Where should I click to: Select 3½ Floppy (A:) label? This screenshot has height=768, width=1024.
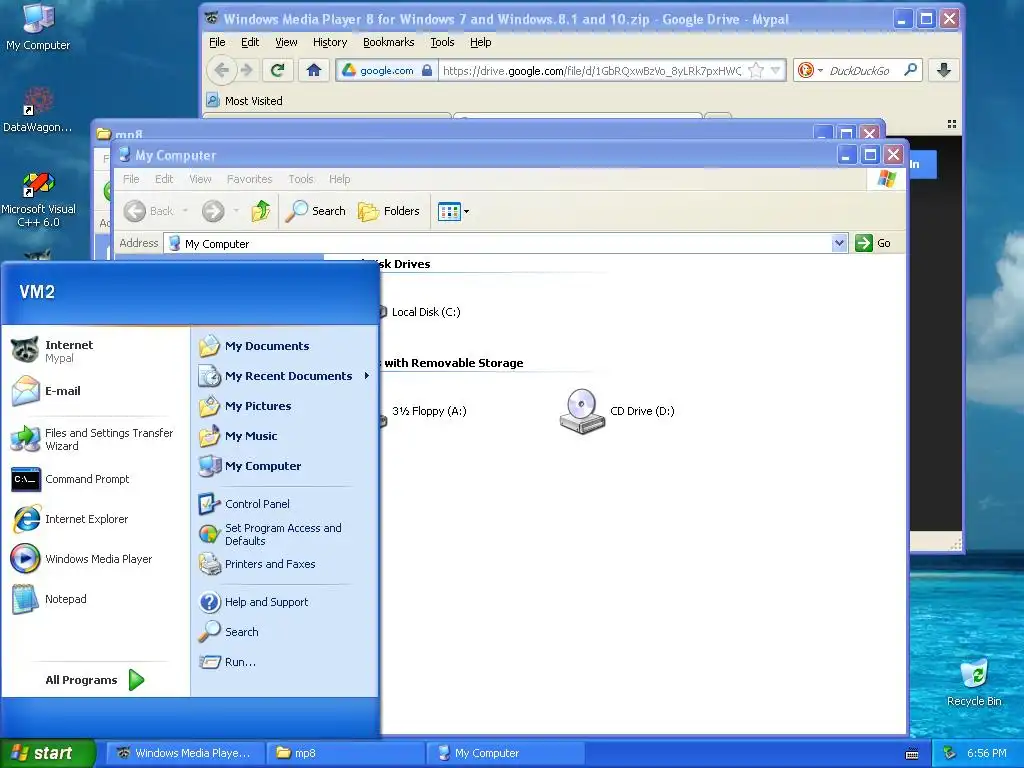click(429, 411)
